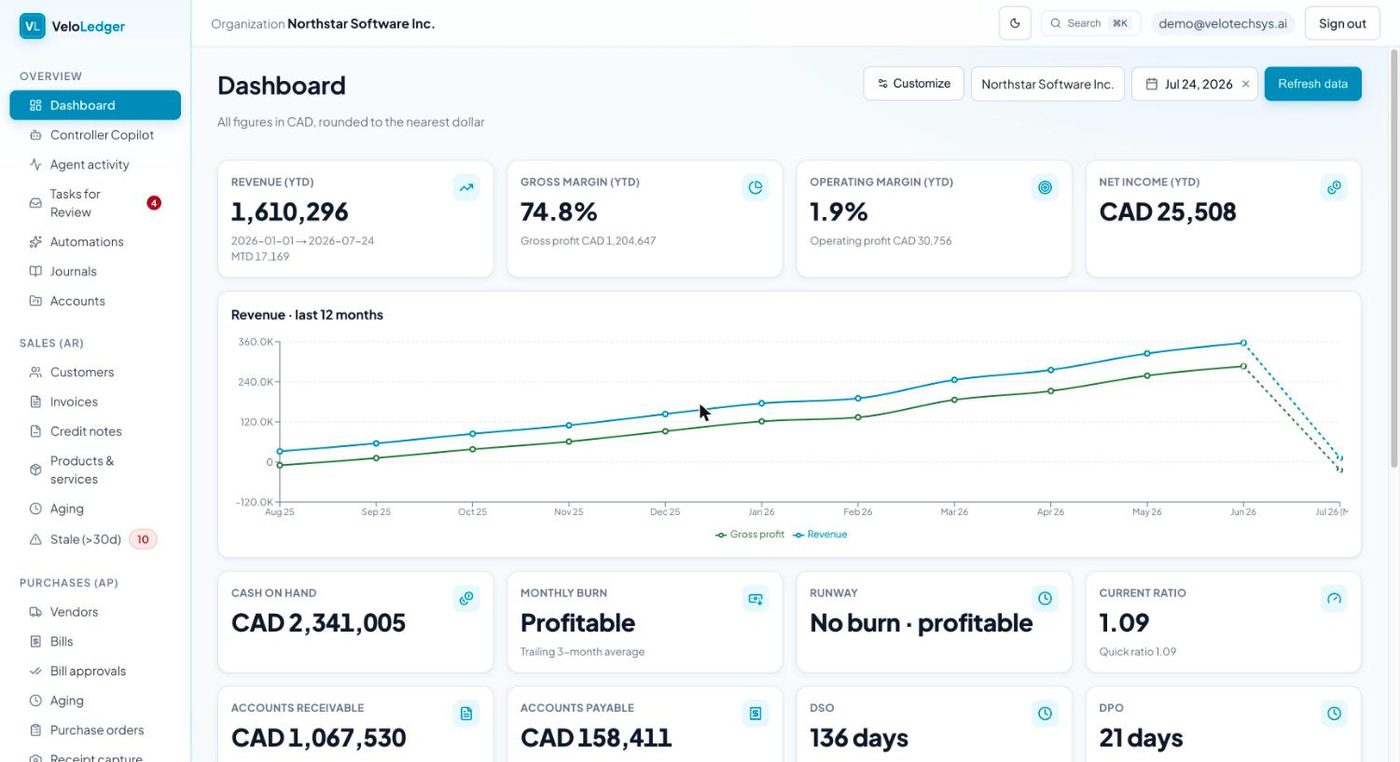Click the red 4 badge on Tasks for Review
Viewport: 1400px width, 762px height.
point(154,203)
